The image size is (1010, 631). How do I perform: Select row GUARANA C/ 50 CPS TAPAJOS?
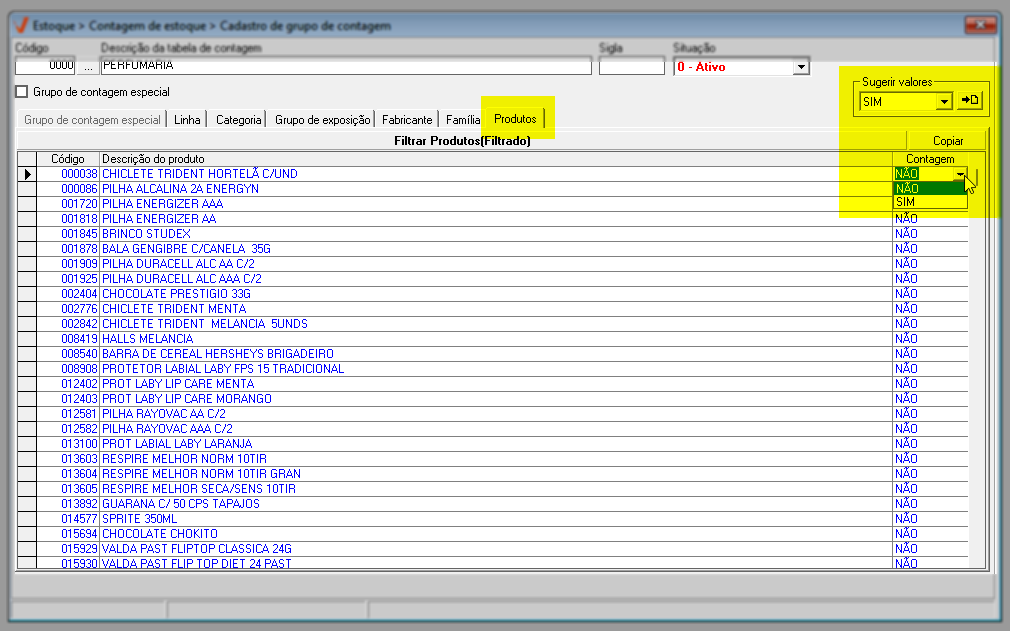[493, 504]
